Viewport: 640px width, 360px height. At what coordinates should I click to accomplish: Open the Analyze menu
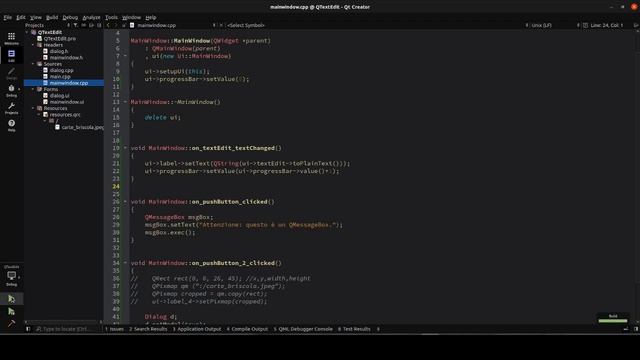pos(91,18)
